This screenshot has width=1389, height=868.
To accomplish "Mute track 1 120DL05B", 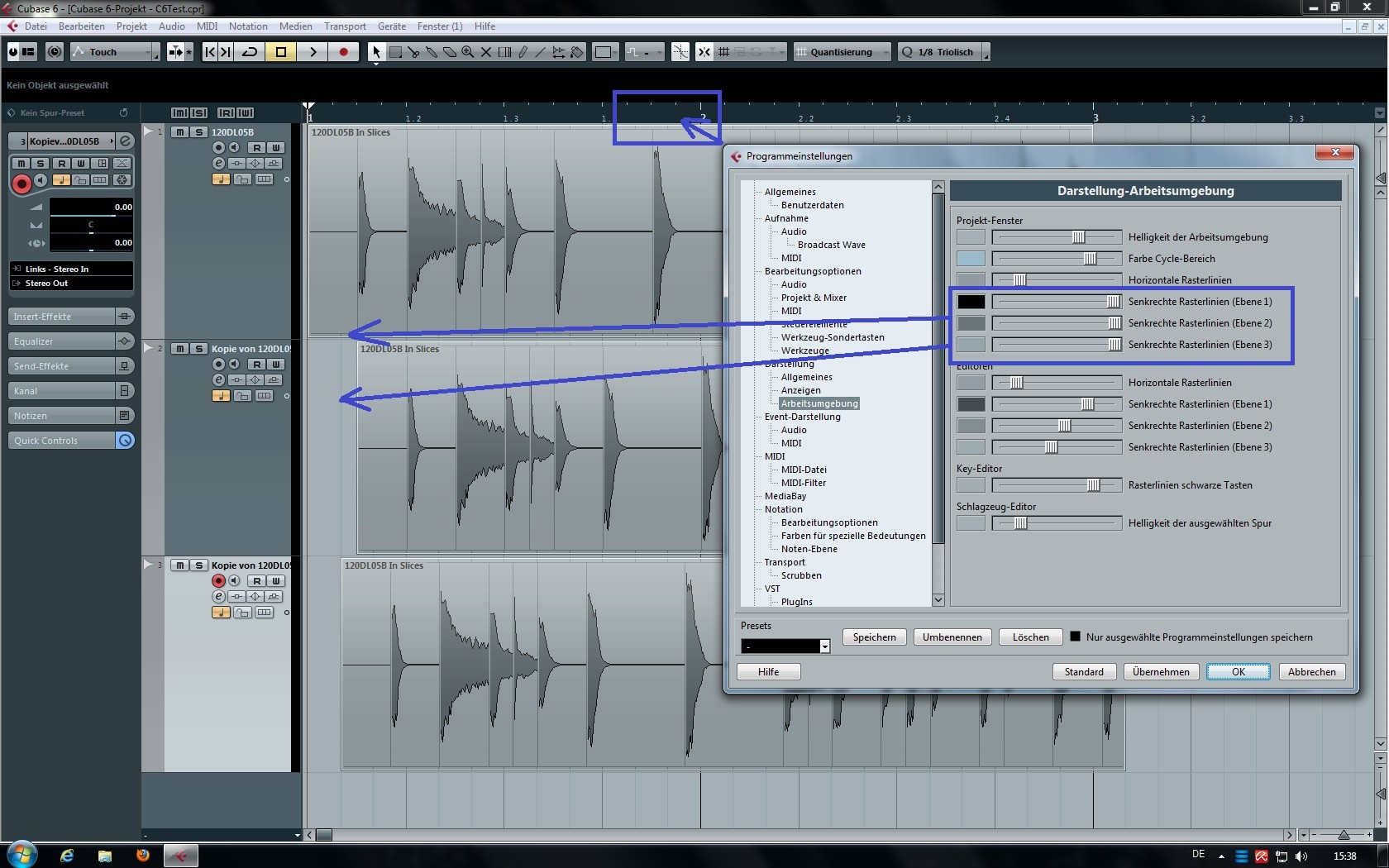I will tap(179, 131).
